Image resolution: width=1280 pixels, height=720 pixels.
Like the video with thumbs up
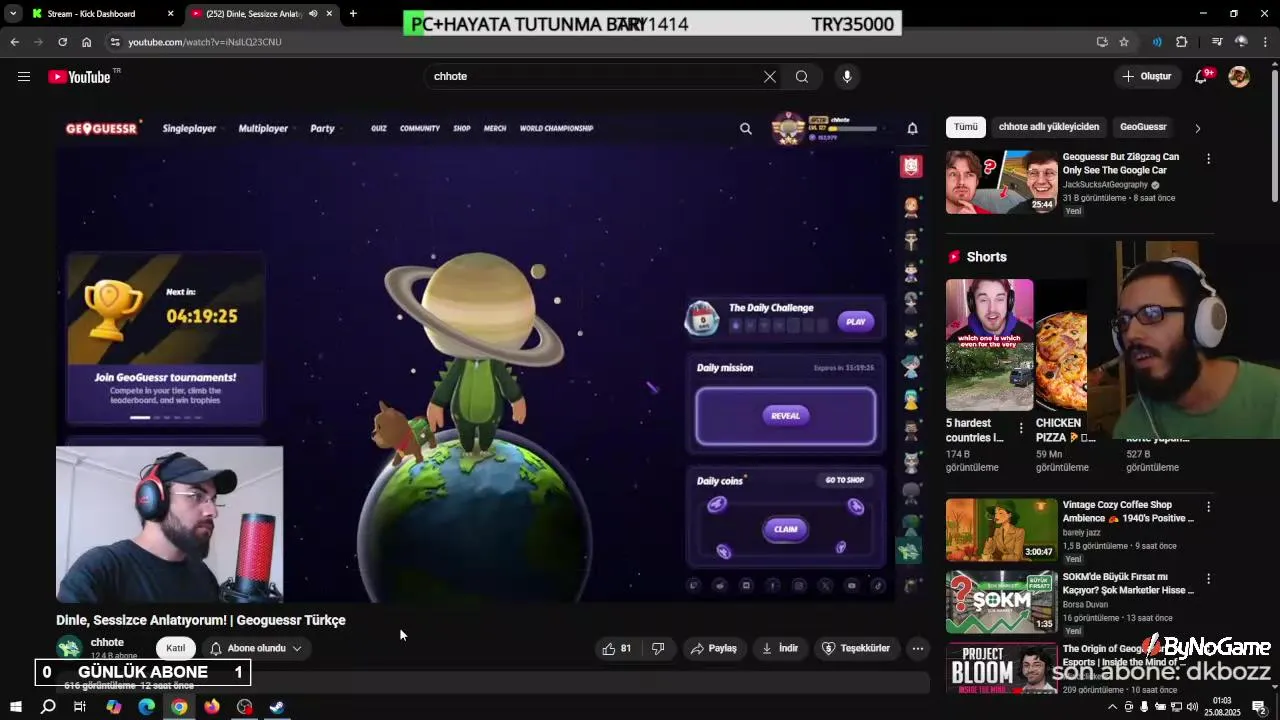[x=617, y=648]
